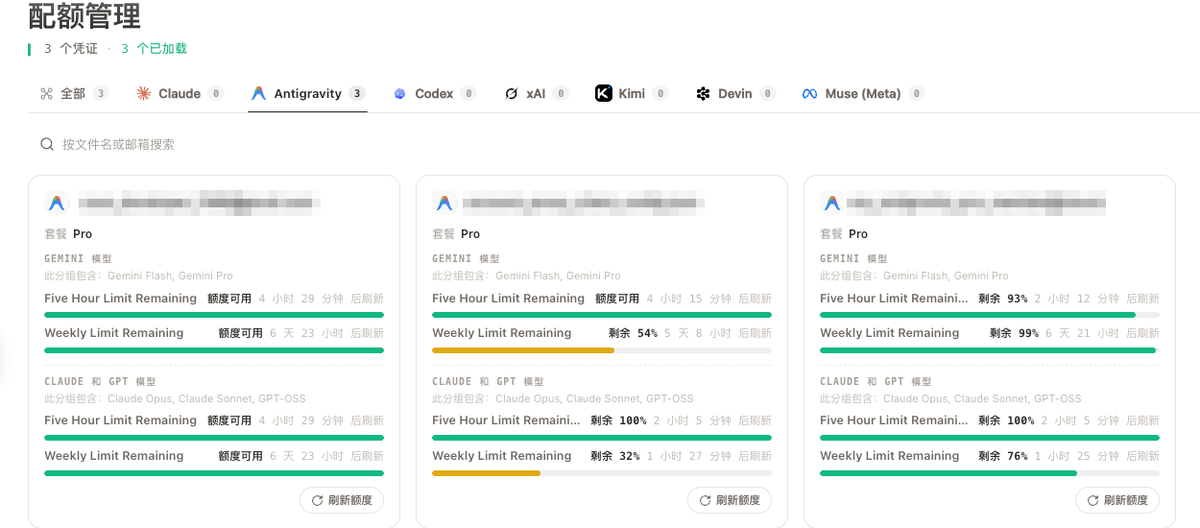The height and width of the screenshot is (528, 1200).
Task: Open the Antigravity tab
Action: pos(308,94)
